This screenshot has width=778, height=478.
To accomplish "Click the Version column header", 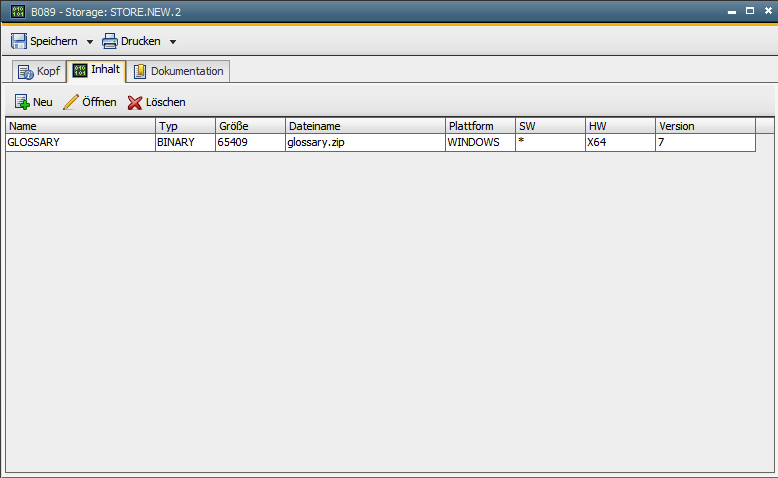I will pos(706,126).
